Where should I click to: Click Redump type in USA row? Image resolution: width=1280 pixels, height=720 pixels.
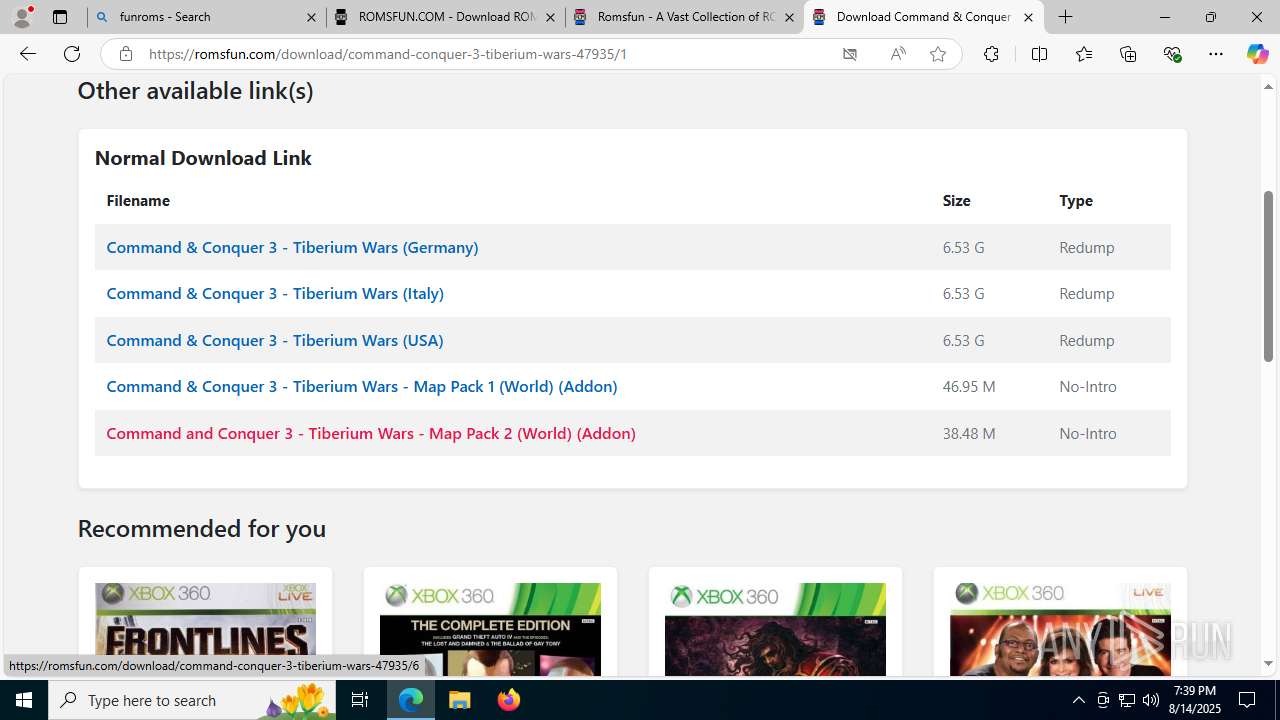1087,340
